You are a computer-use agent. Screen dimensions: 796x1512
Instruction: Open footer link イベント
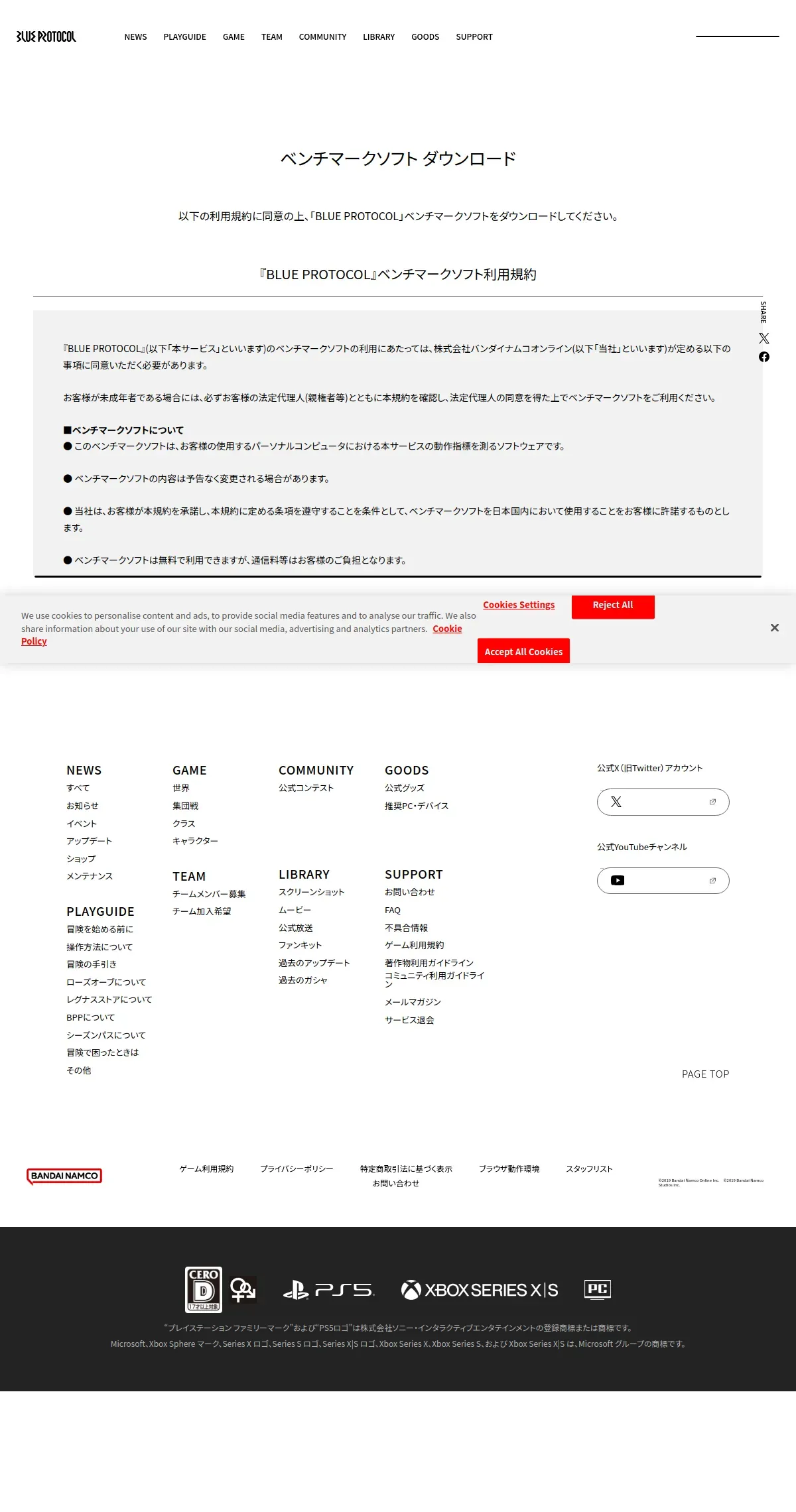(82, 824)
